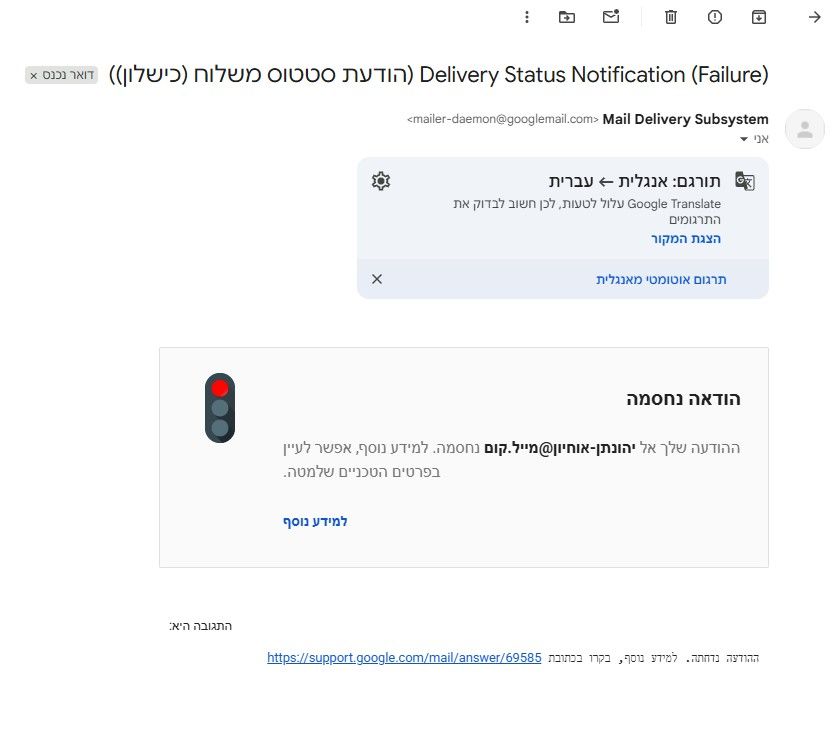Click the sender profile avatar
This screenshot has width=835, height=730.
[805, 129]
